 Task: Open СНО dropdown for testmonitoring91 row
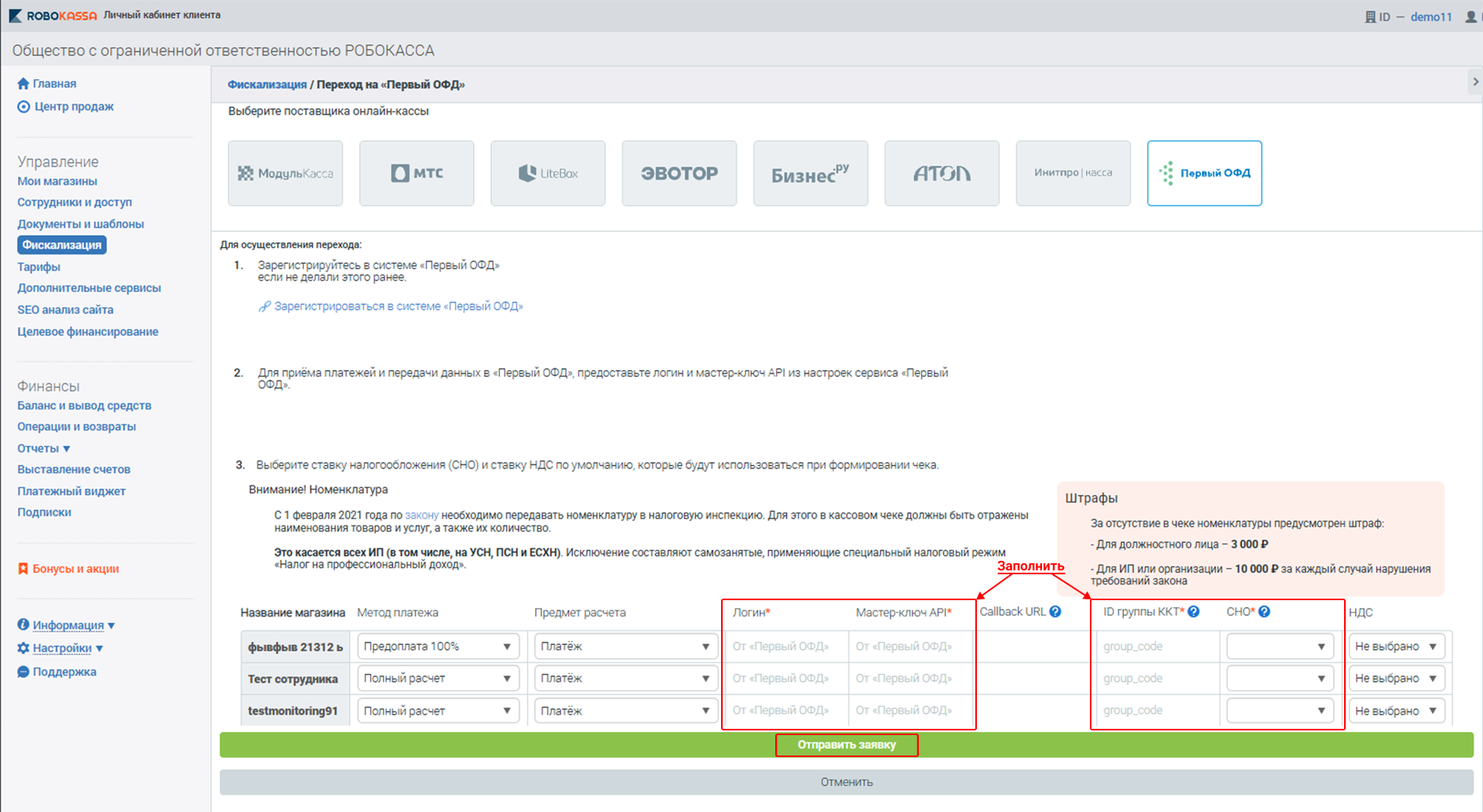point(1280,711)
